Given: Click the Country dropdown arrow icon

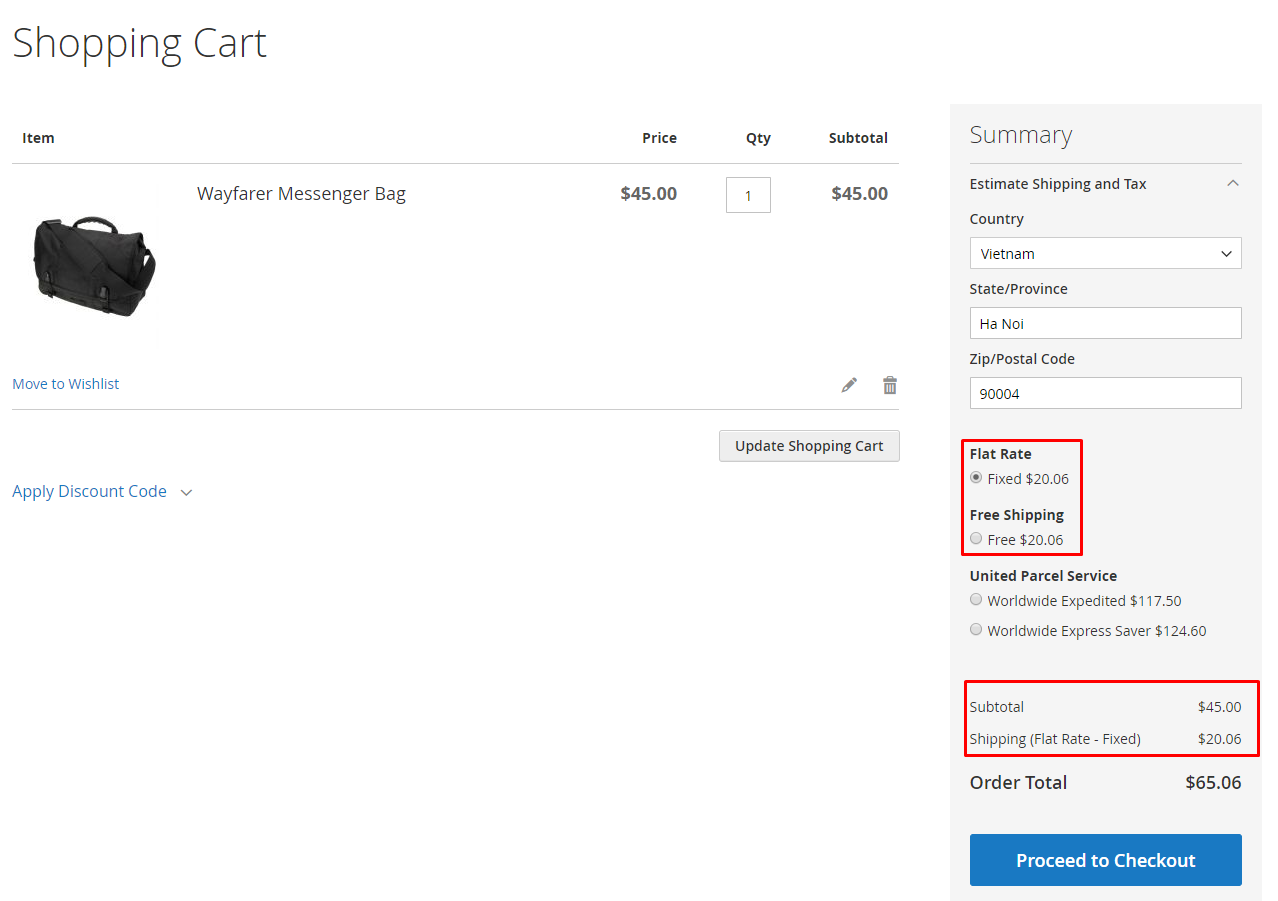Looking at the screenshot, I should (x=1226, y=254).
